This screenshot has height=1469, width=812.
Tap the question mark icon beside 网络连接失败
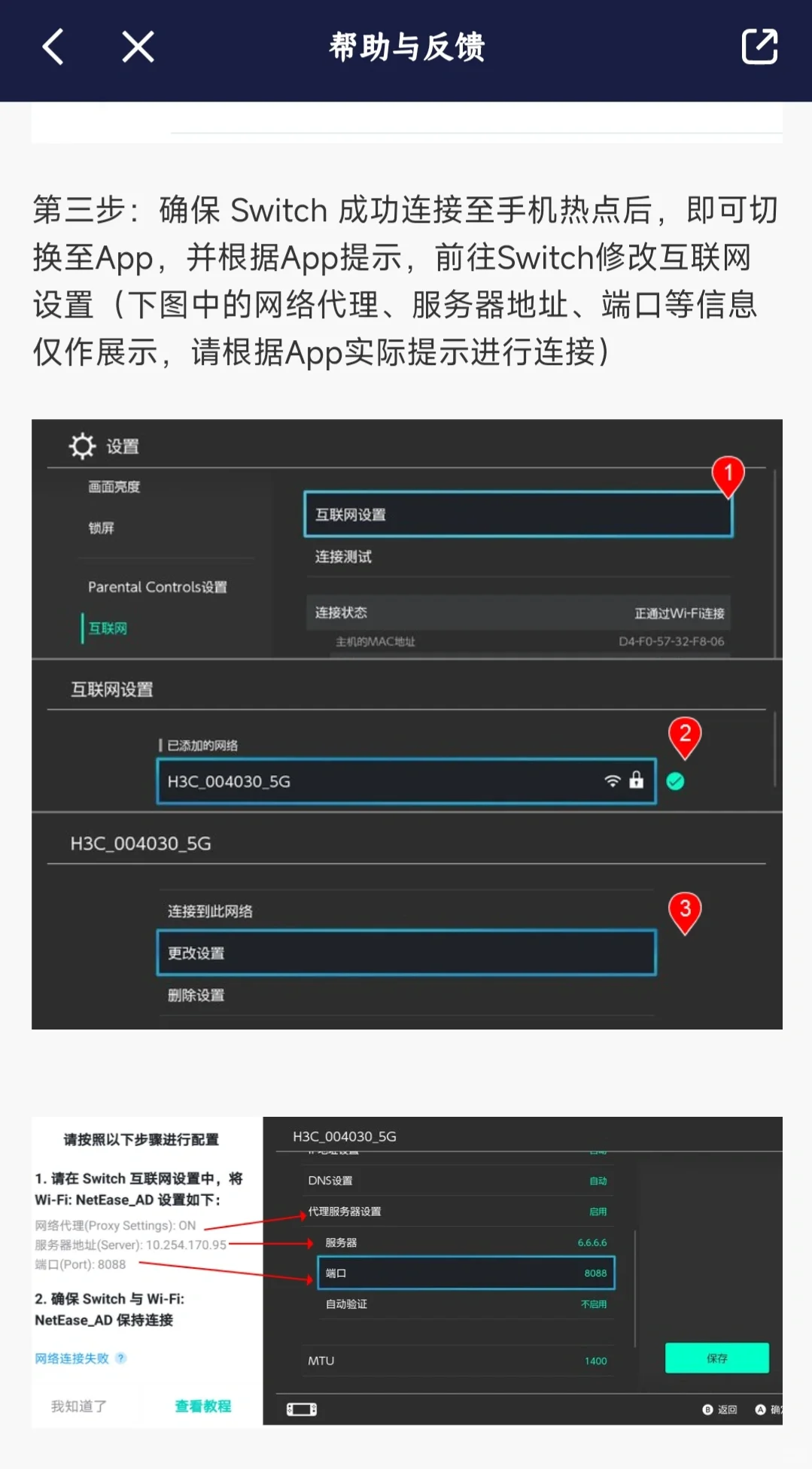(x=121, y=1358)
